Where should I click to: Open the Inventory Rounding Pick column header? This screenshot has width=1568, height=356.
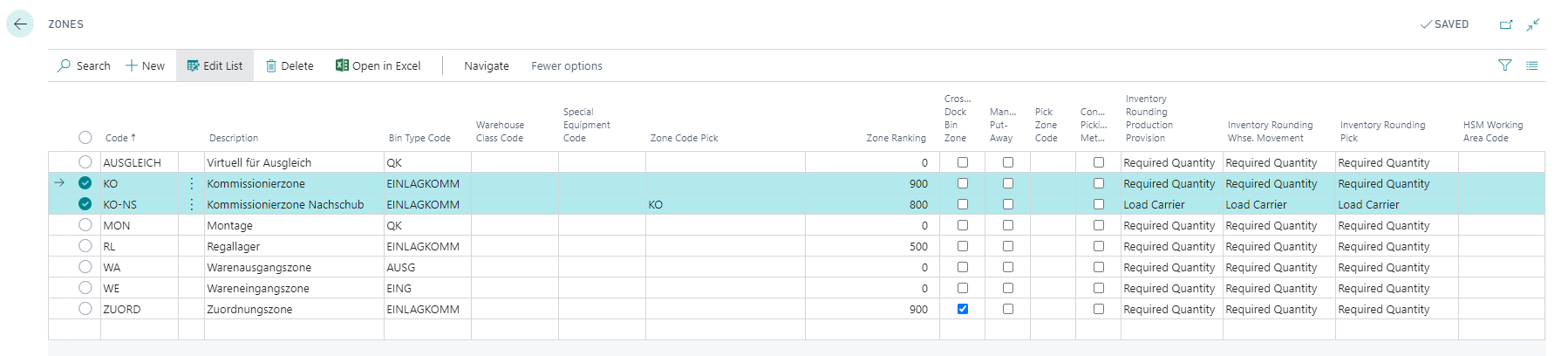(x=1382, y=132)
